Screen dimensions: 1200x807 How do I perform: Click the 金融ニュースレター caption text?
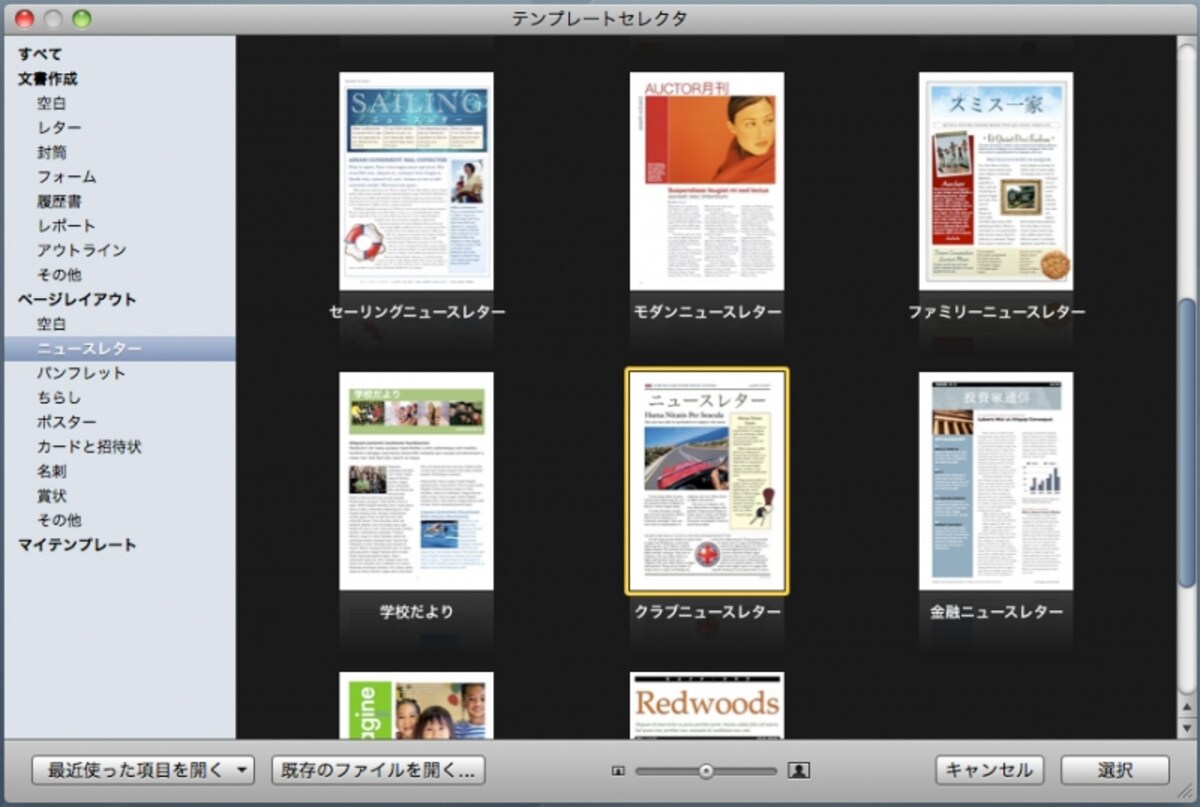(996, 612)
